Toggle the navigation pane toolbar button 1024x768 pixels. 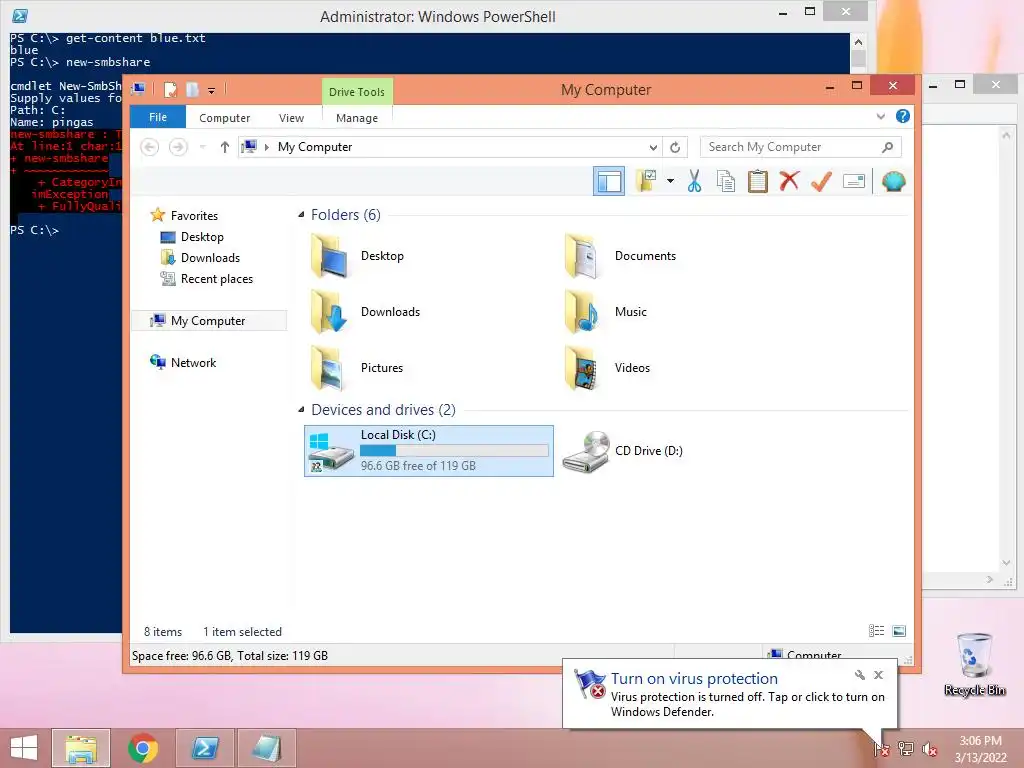pos(609,181)
